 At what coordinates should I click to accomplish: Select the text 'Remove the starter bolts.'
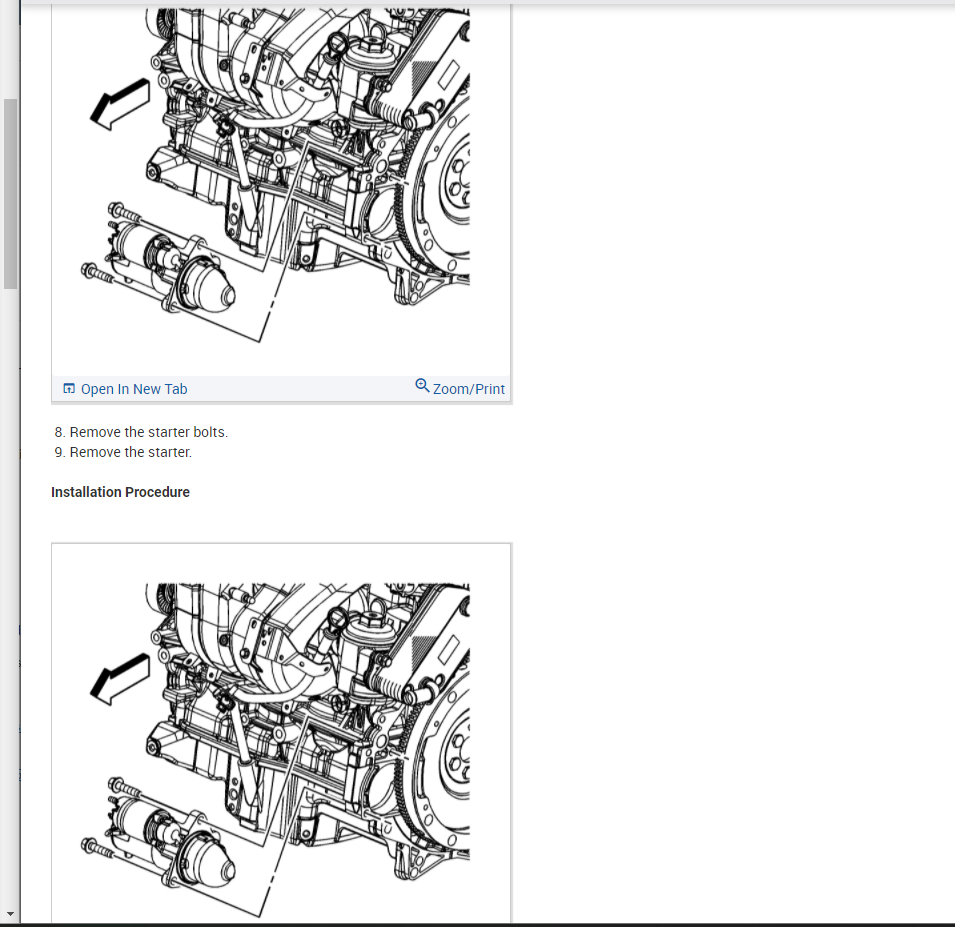click(149, 432)
